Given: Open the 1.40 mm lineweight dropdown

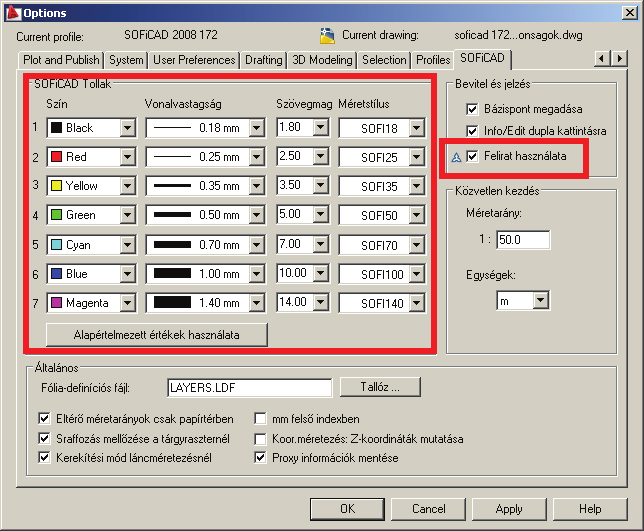Looking at the screenshot, I should [x=256, y=303].
